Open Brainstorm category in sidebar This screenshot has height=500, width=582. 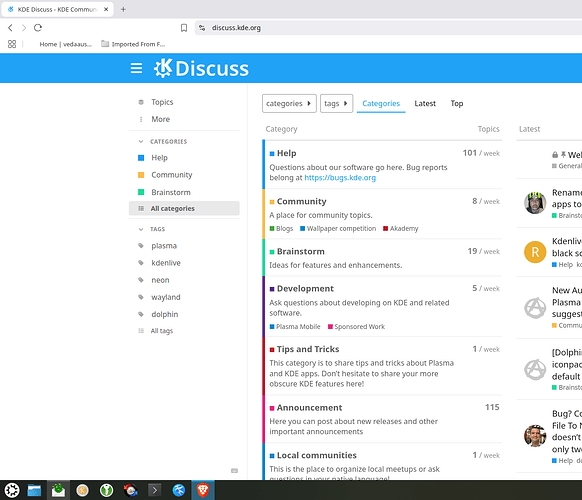[171, 192]
